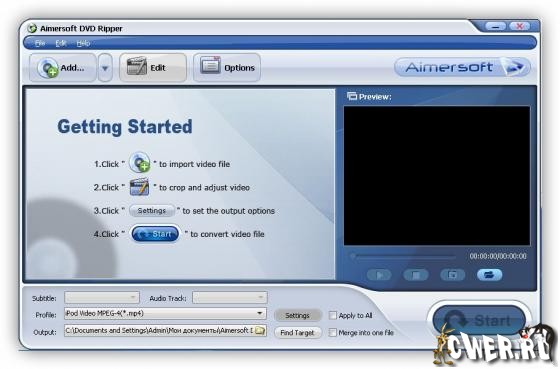Open the Profile dropdown list
Image resolution: width=560 pixels, height=369 pixels.
pyautogui.click(x=165, y=313)
